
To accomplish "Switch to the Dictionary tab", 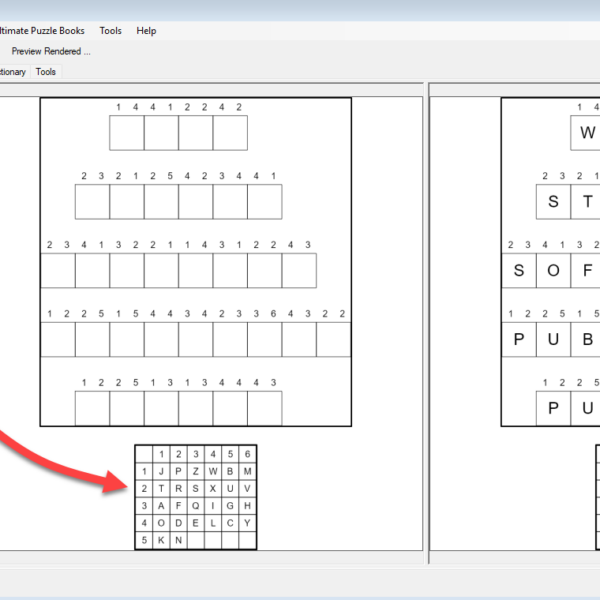I will (12, 72).
